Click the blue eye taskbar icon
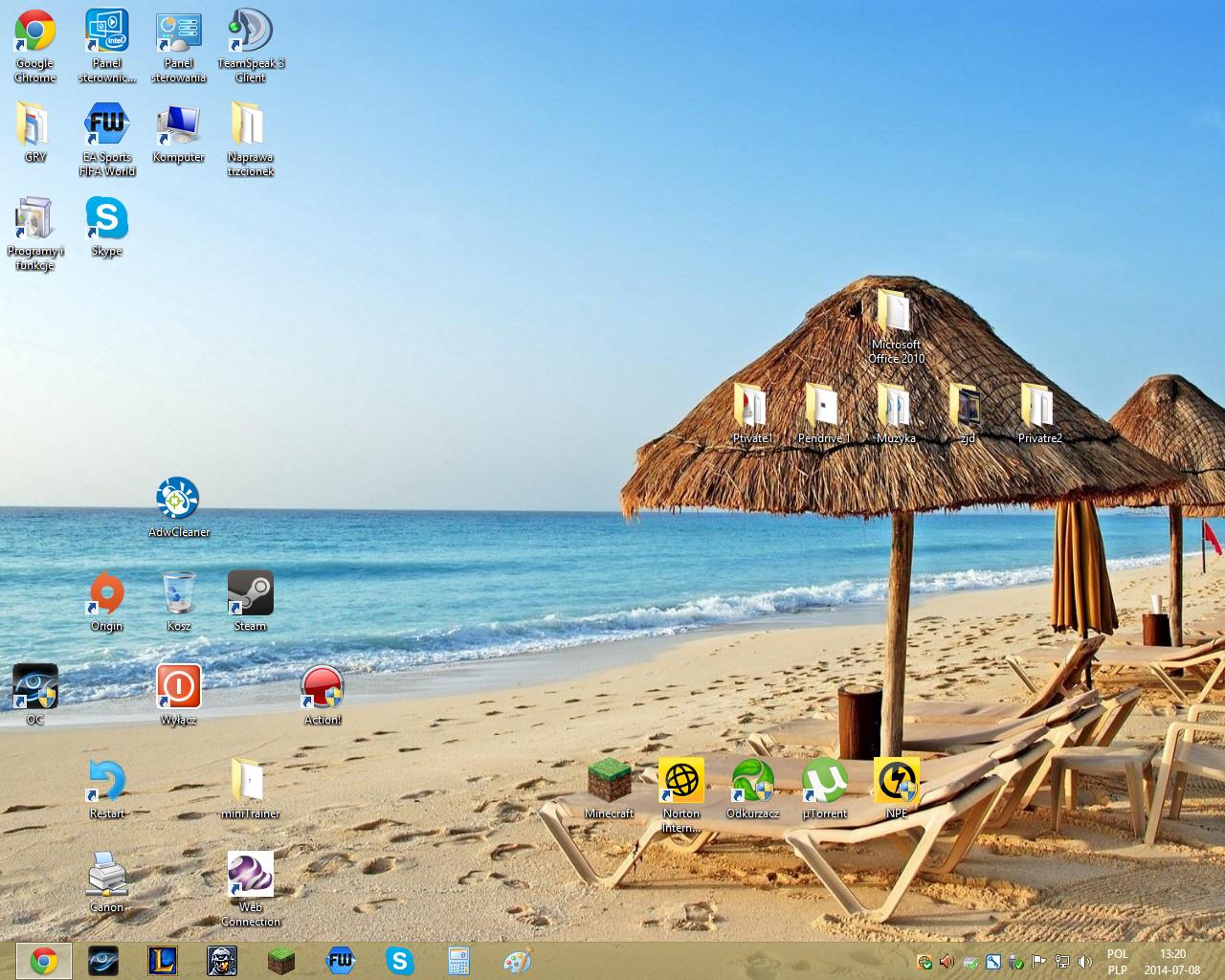The image size is (1225, 980). pyautogui.click(x=103, y=961)
